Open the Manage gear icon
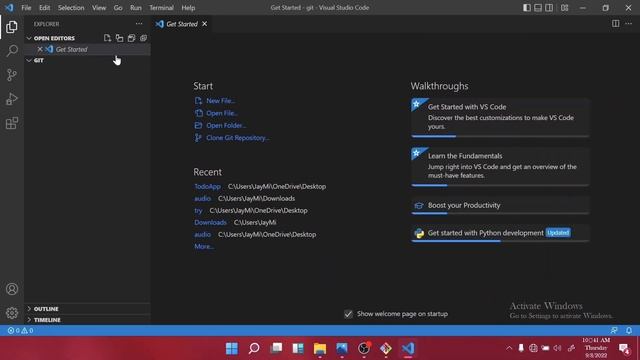 coord(12,313)
